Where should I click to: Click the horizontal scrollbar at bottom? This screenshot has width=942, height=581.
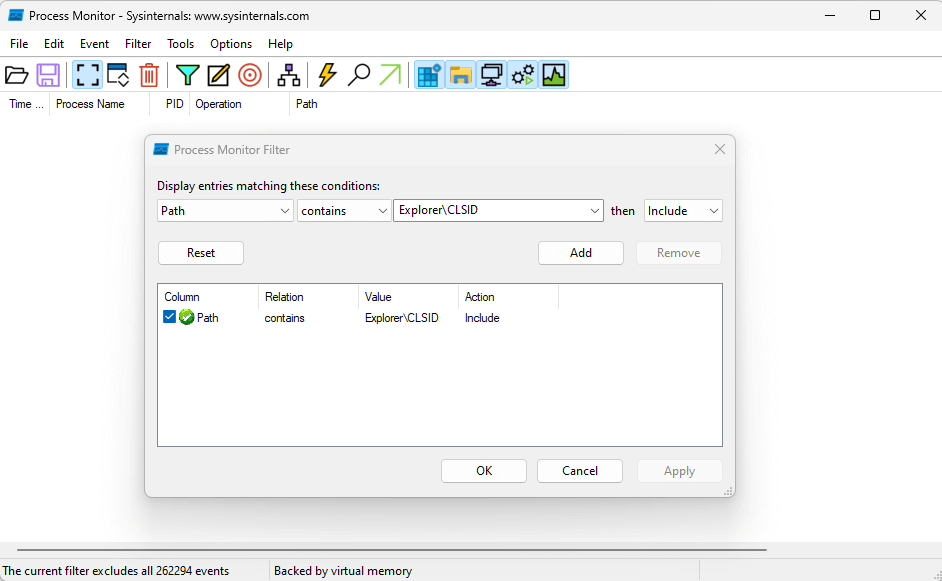(x=392, y=549)
